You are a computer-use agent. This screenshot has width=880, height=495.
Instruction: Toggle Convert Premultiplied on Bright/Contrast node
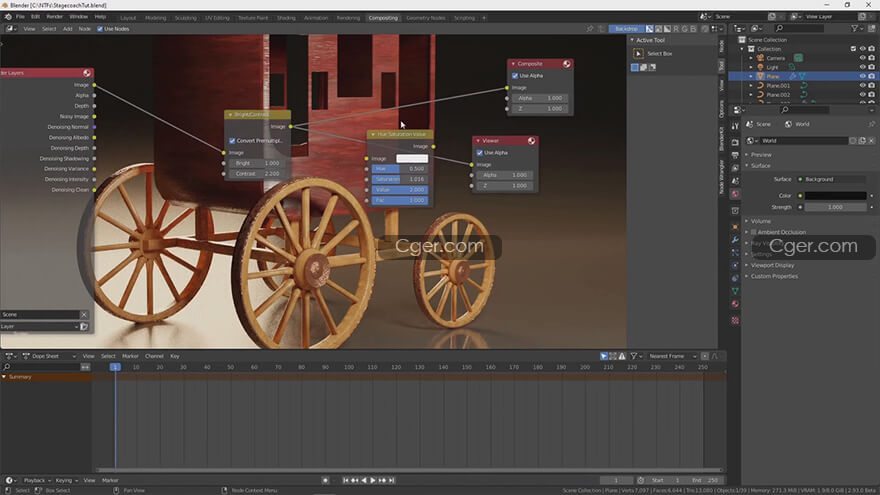[232, 141]
